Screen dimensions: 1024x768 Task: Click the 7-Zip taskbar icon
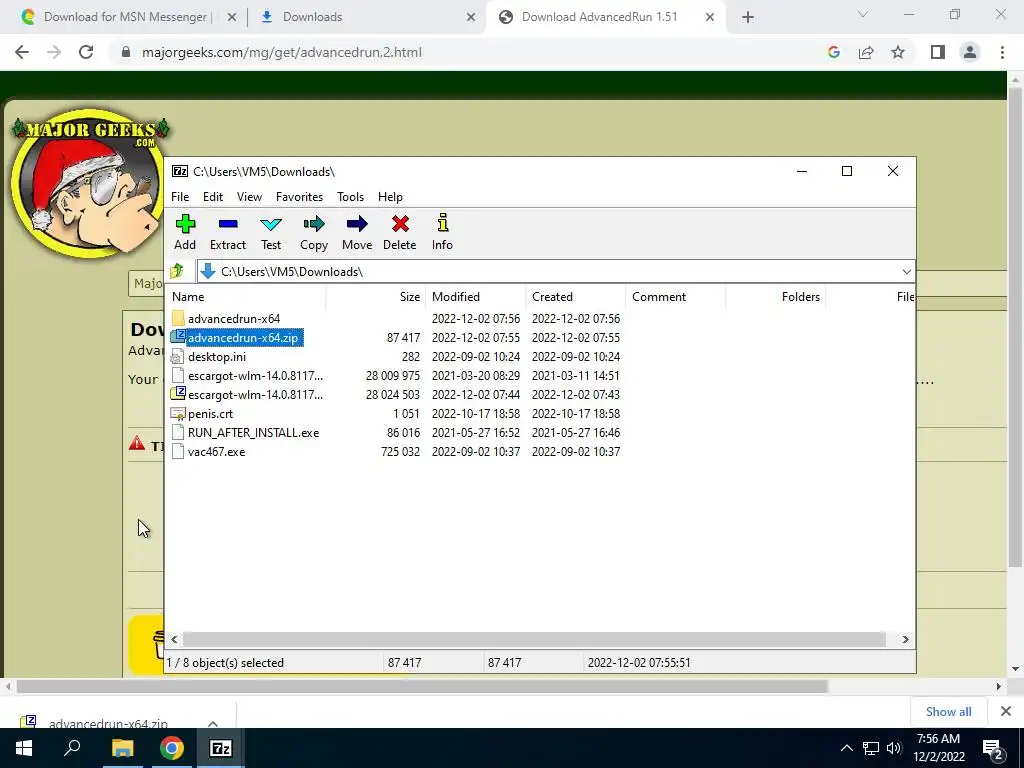(220, 748)
